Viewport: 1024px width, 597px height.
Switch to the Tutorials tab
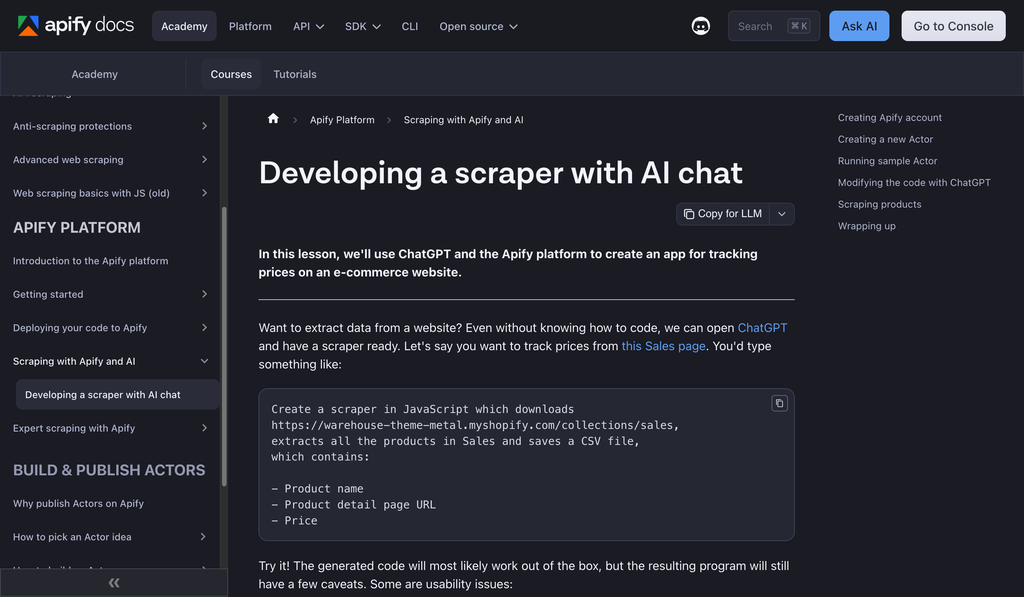[295, 74]
